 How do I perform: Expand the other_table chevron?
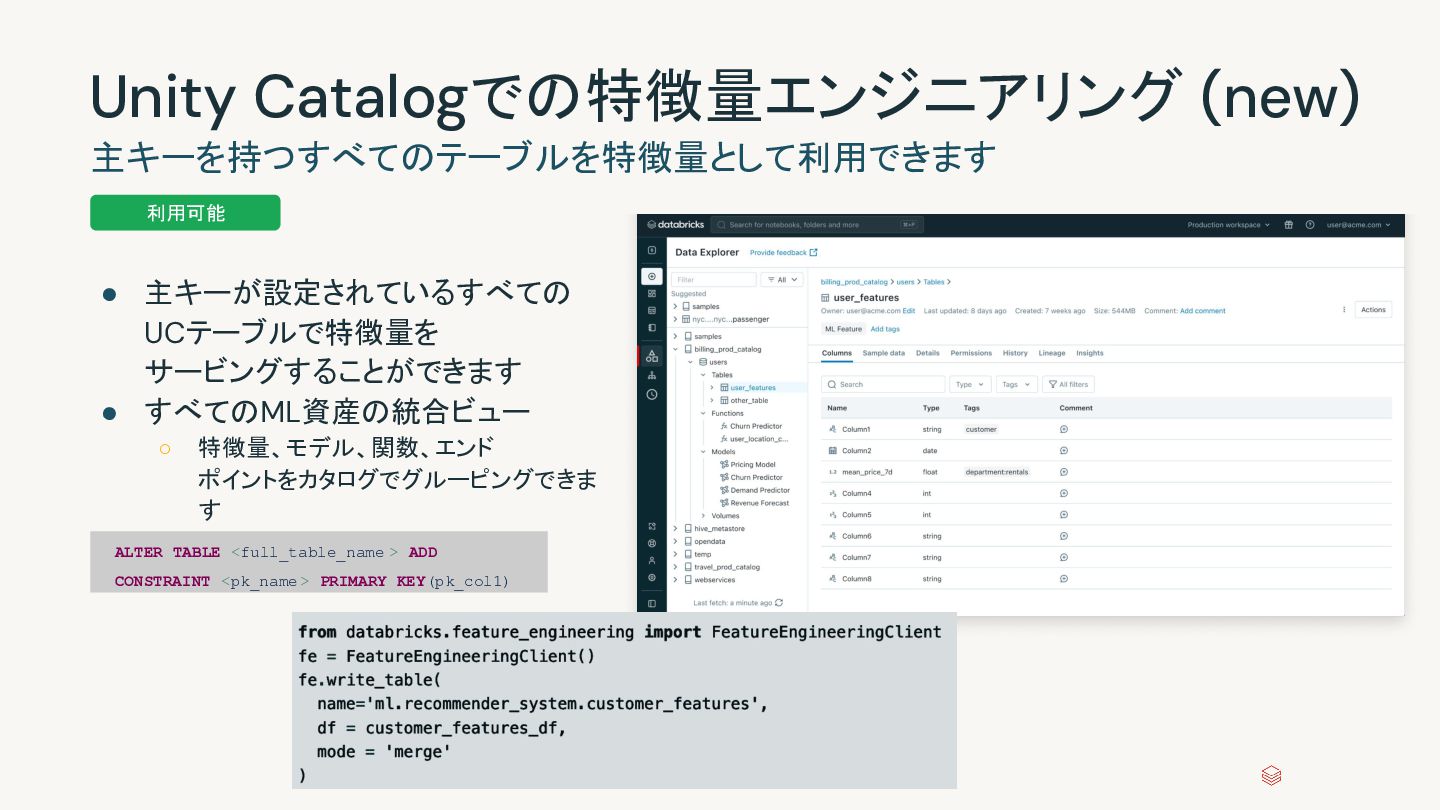point(712,400)
